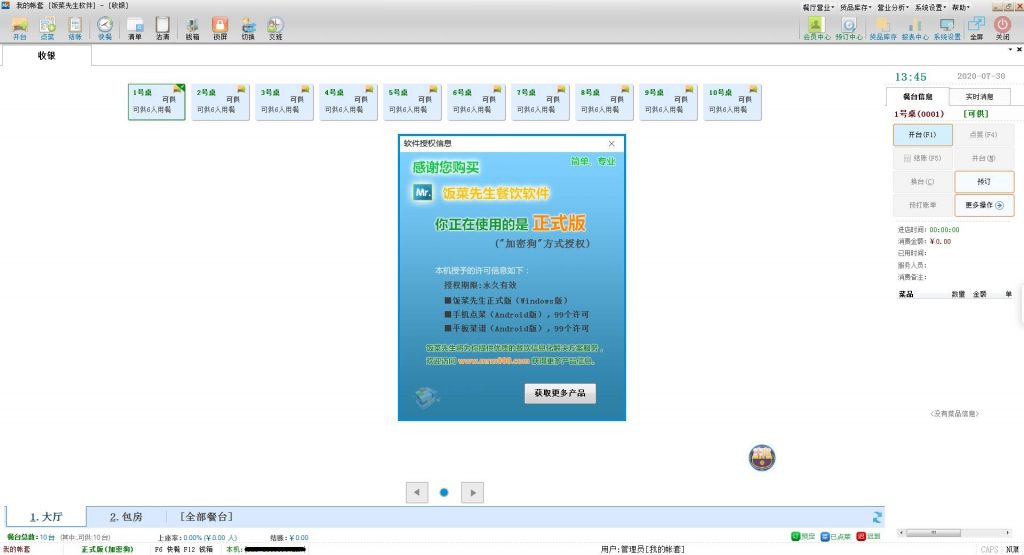This screenshot has height=555, width=1024.
Task: Close the 软件授权信息 dialog
Action: 611,144
